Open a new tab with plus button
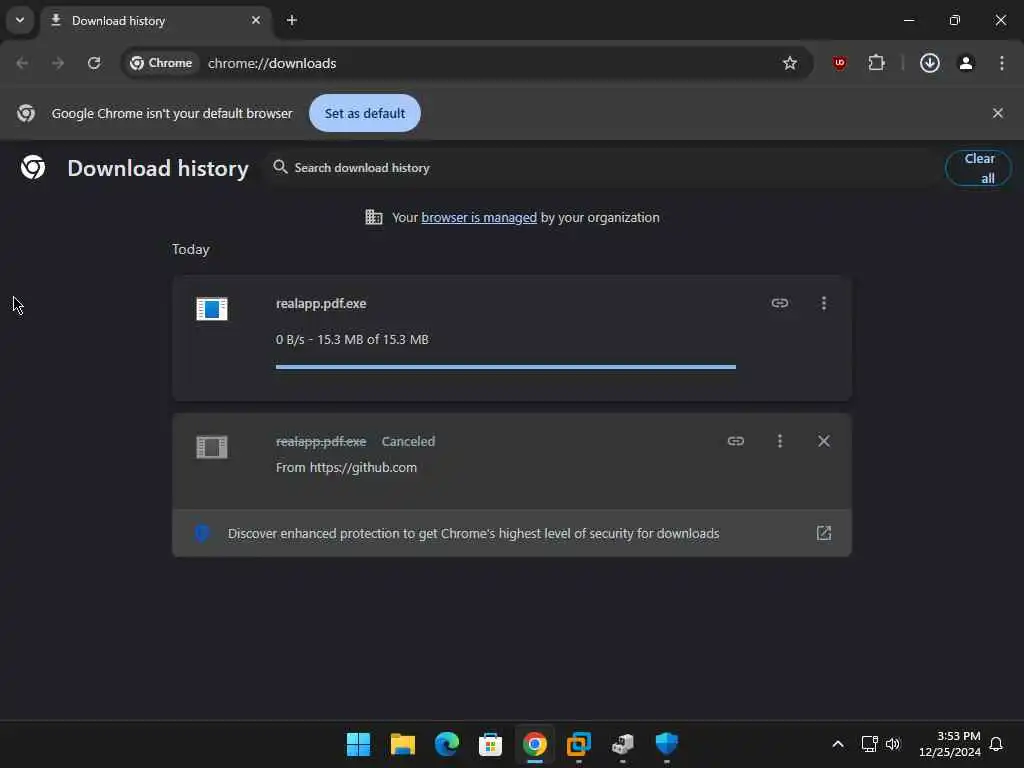This screenshot has width=1024, height=768. tap(292, 20)
